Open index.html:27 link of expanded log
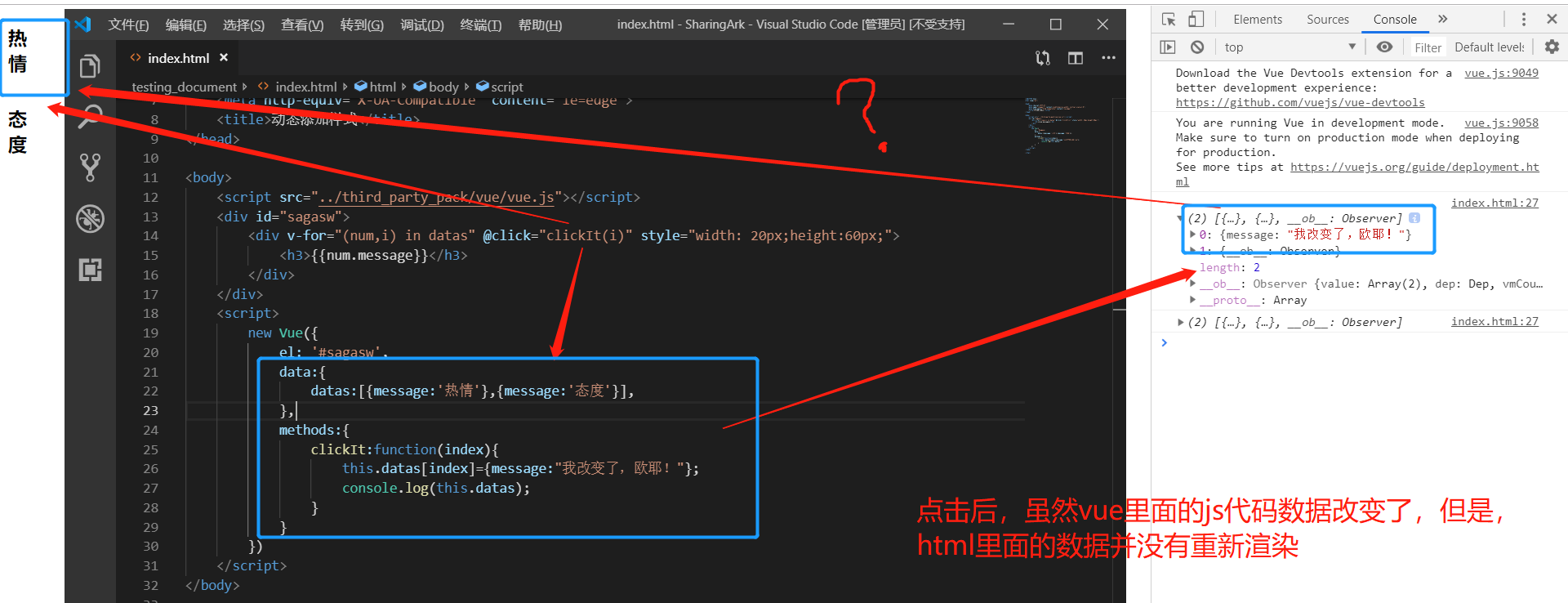This screenshot has height=603, width=1568. coord(1494,203)
